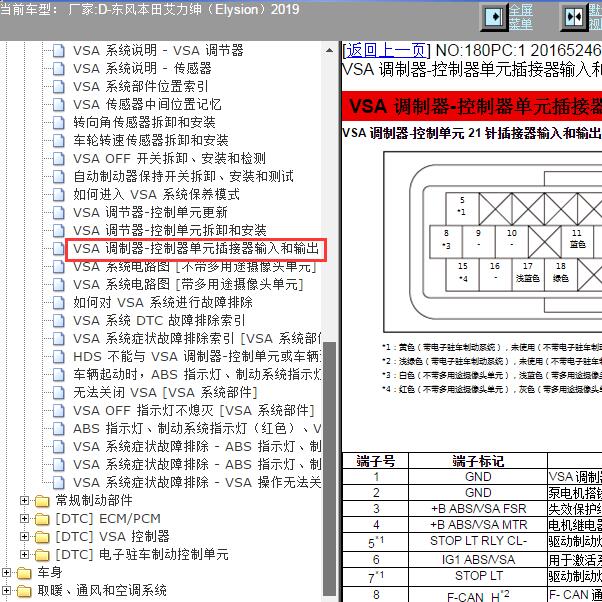Expand the '常规制动部件' folder
The height and width of the screenshot is (602, 602).
(x=24, y=501)
